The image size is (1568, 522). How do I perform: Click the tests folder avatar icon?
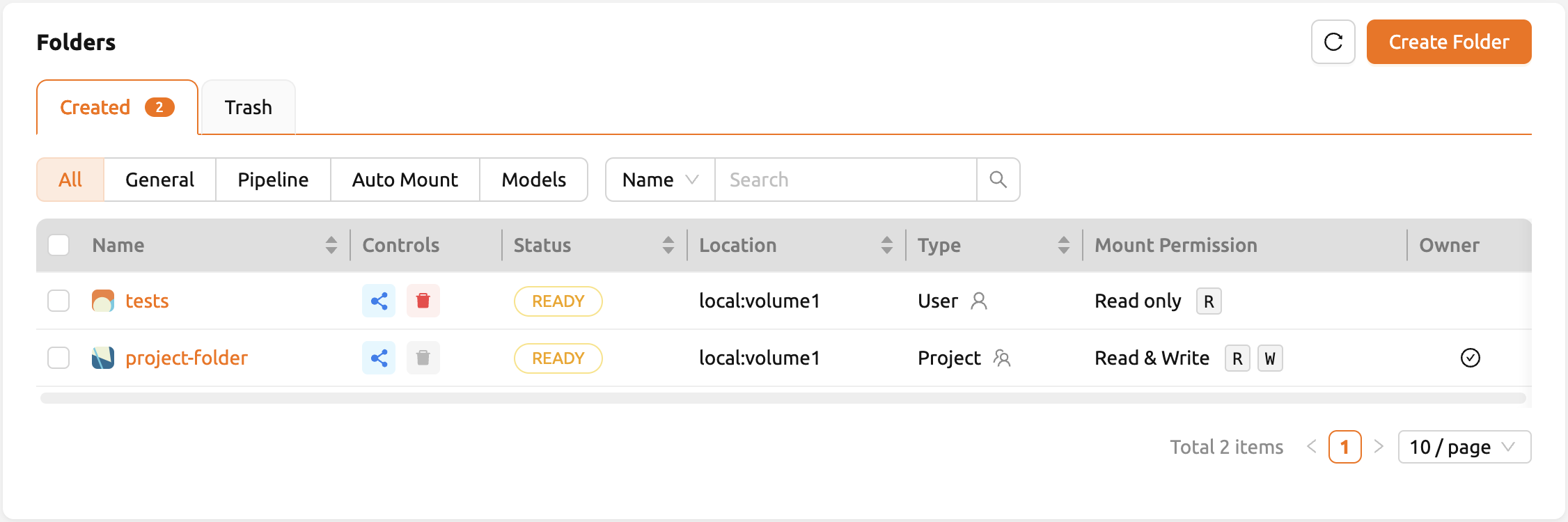click(x=103, y=301)
